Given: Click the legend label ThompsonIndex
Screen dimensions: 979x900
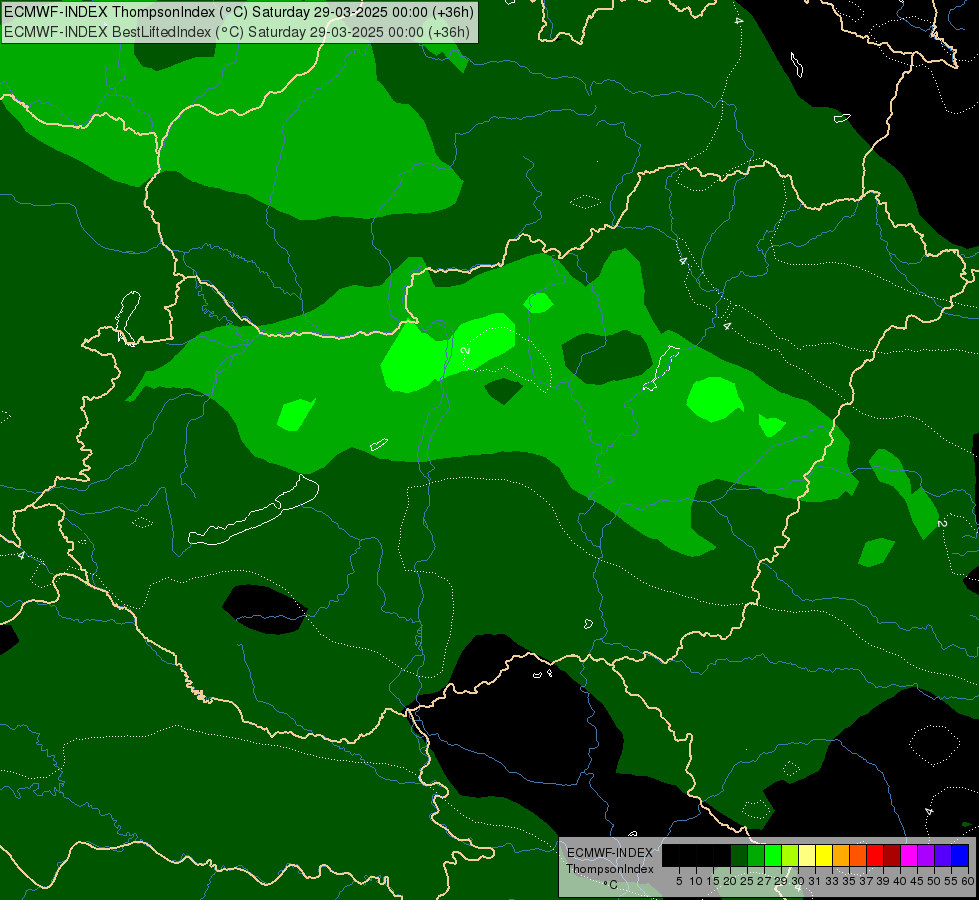Looking at the screenshot, I should click(x=610, y=869).
